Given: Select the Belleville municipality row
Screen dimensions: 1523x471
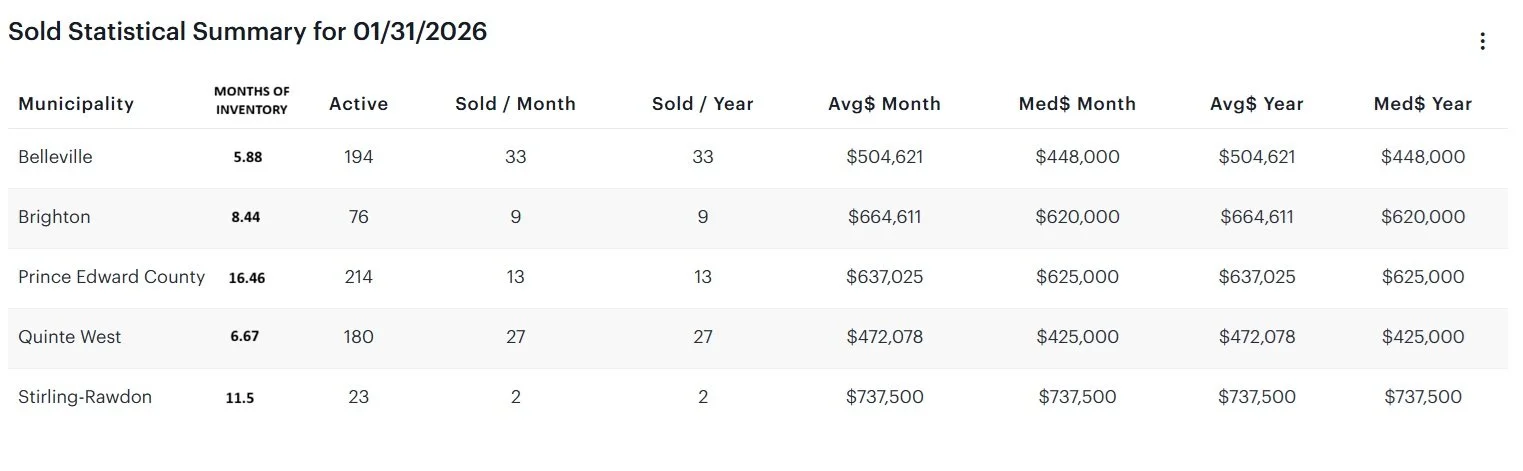Looking at the screenshot, I should point(55,157).
